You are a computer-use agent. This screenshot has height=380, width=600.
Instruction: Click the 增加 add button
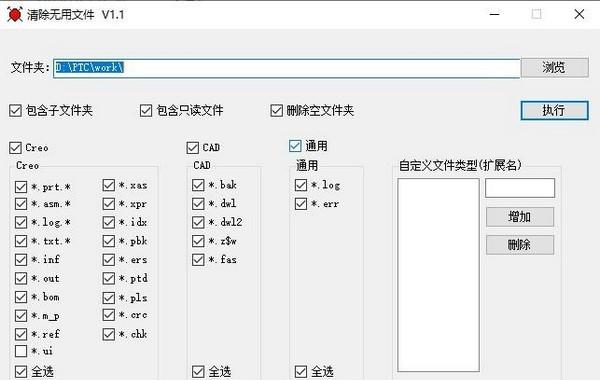pos(520,217)
